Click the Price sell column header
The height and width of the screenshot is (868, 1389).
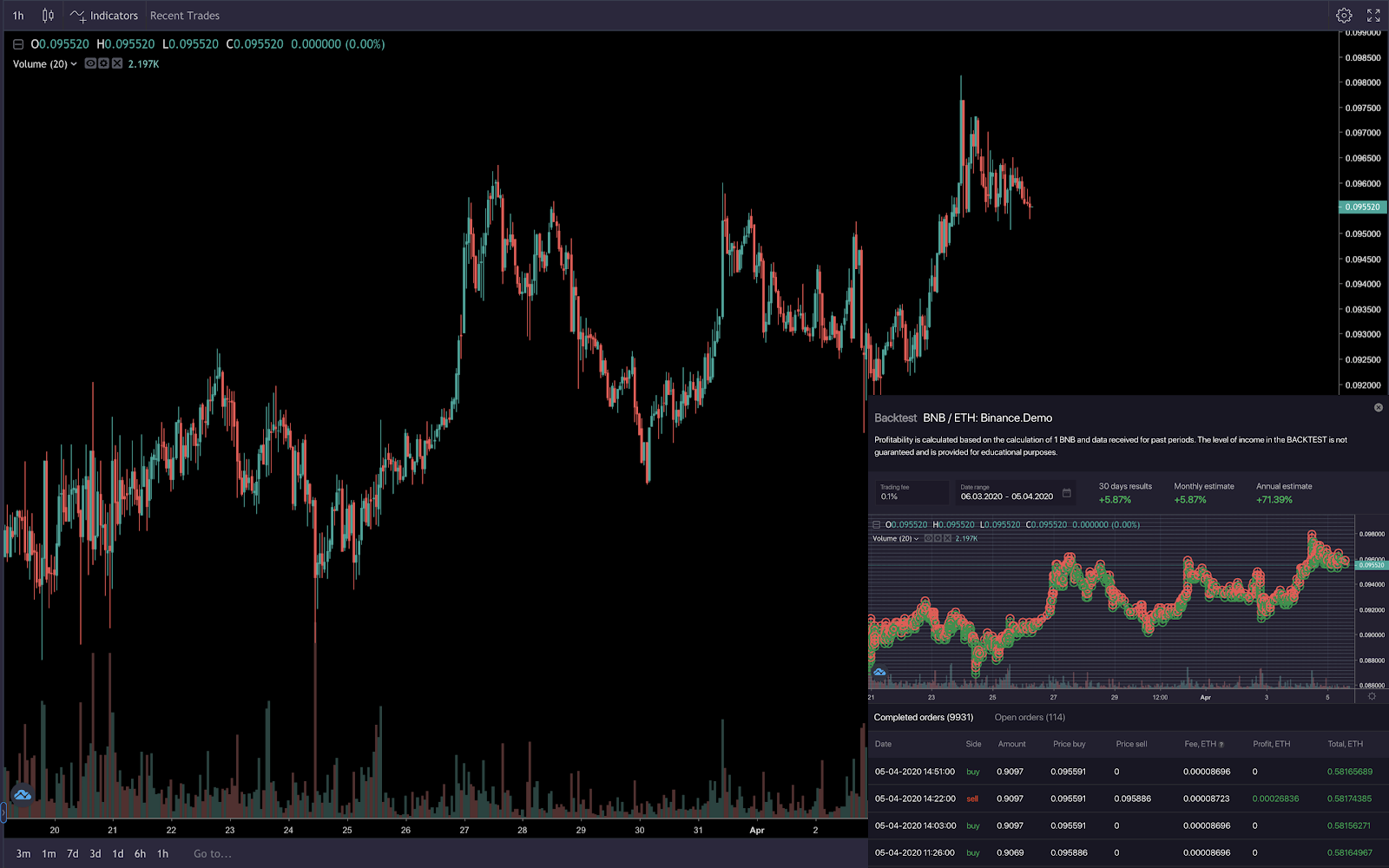tap(1131, 744)
